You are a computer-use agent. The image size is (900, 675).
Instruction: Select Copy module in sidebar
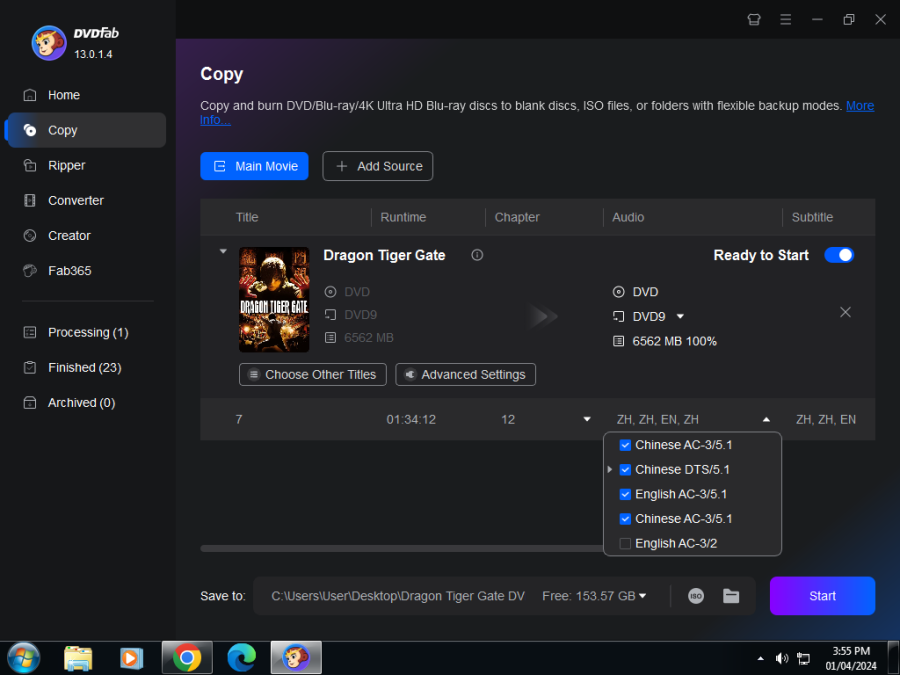tap(86, 130)
